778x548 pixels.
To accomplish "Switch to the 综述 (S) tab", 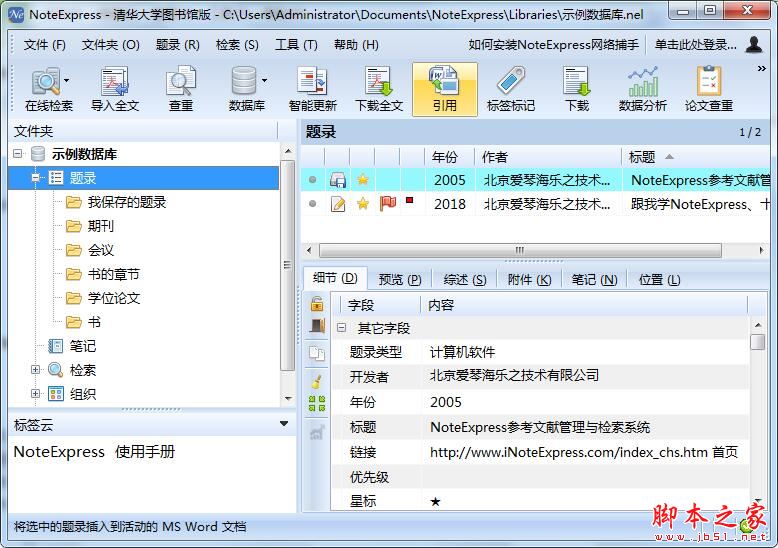I will point(465,280).
